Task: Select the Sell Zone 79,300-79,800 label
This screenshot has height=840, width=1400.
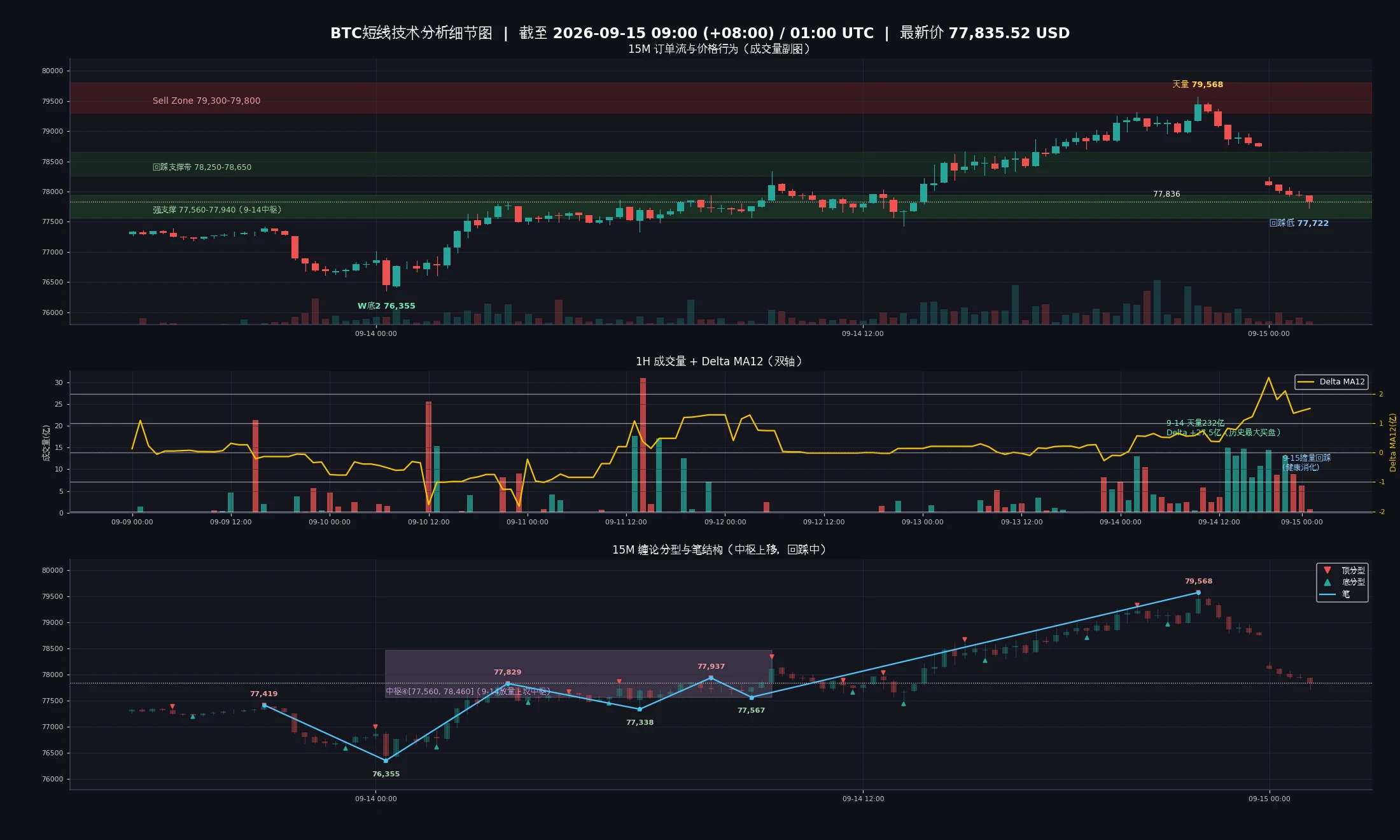Action: coord(206,101)
